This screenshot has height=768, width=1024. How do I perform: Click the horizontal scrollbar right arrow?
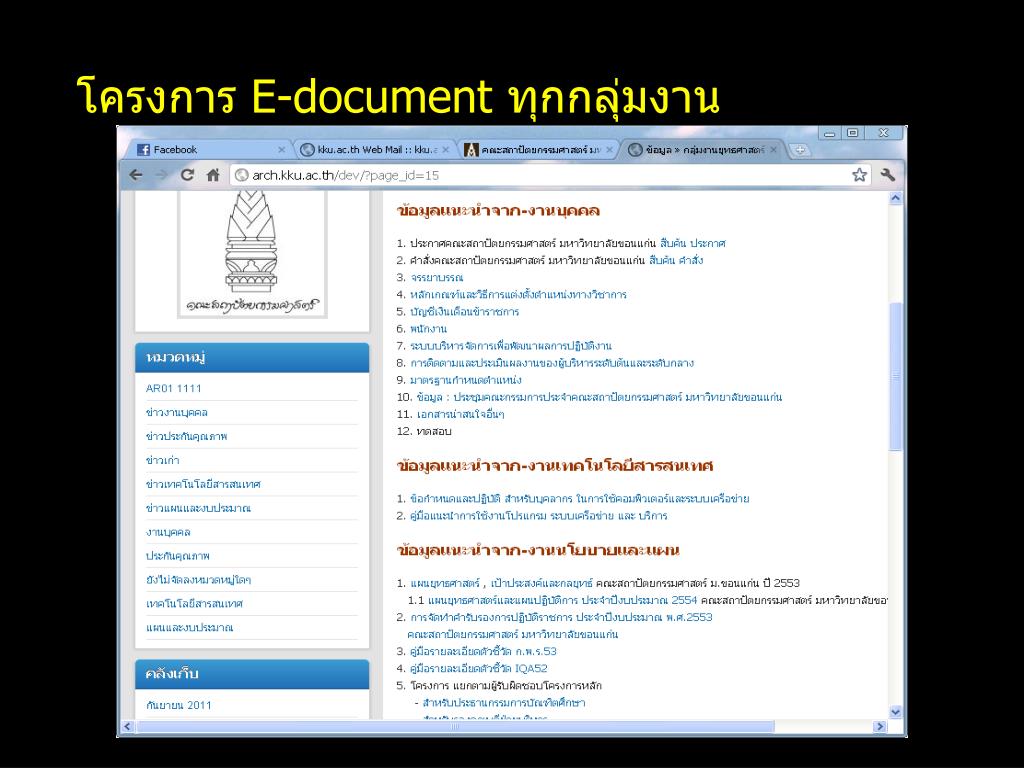tap(880, 726)
